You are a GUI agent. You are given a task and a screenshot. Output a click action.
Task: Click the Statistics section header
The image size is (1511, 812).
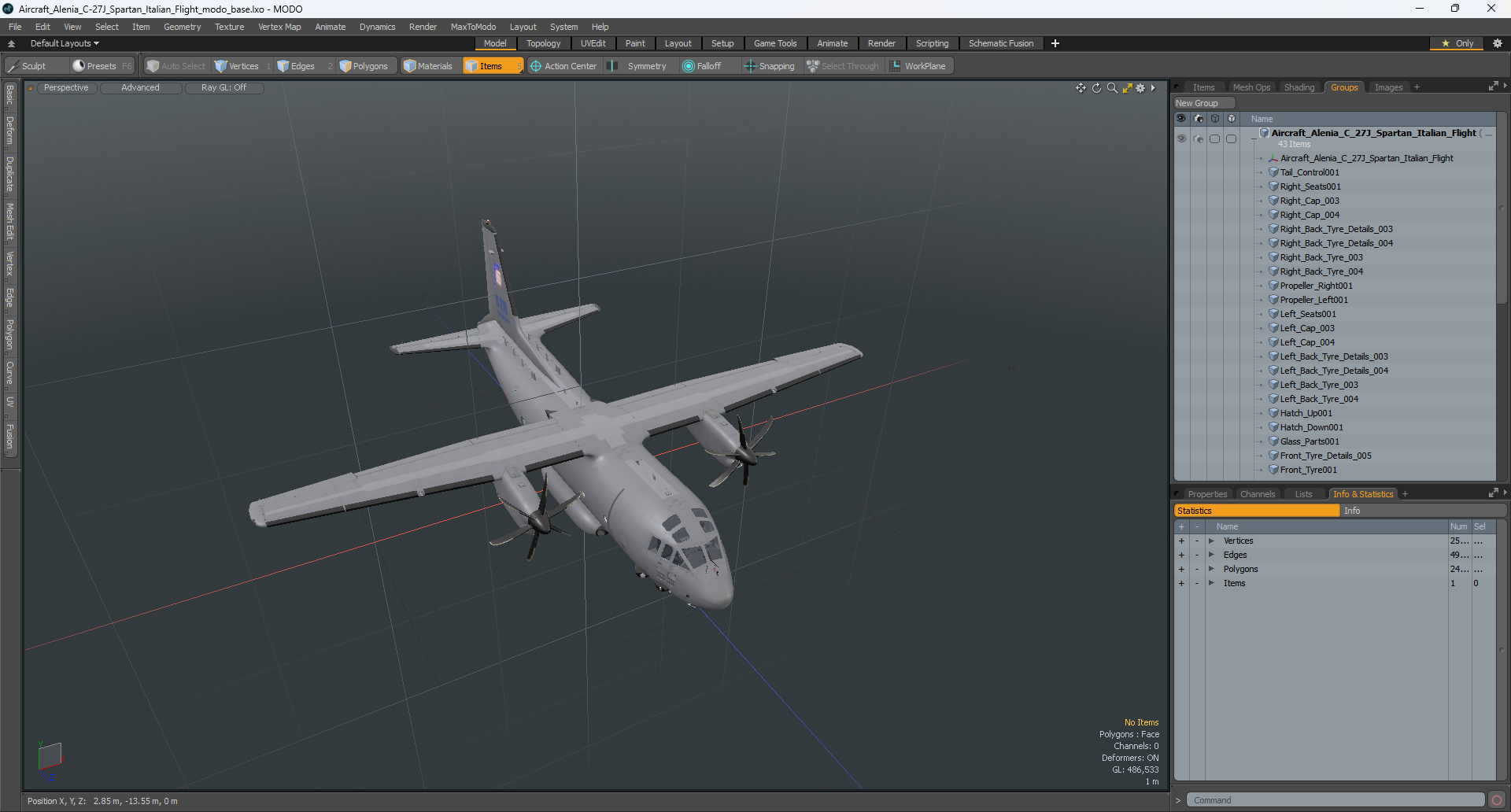tap(1257, 511)
